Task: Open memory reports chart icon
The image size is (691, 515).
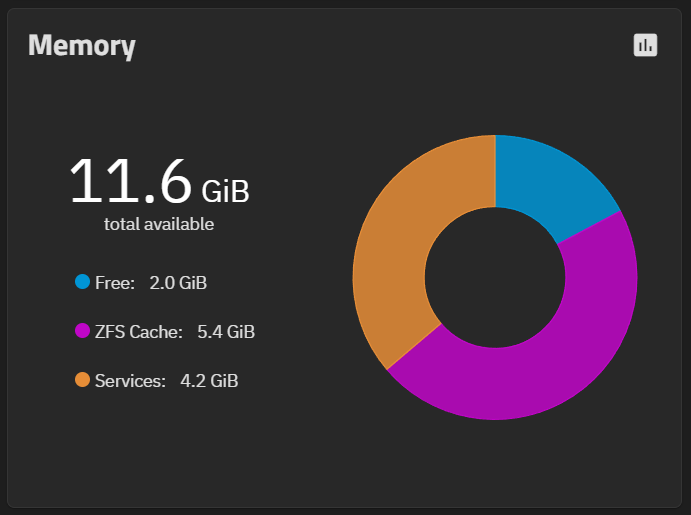Action: [645, 45]
